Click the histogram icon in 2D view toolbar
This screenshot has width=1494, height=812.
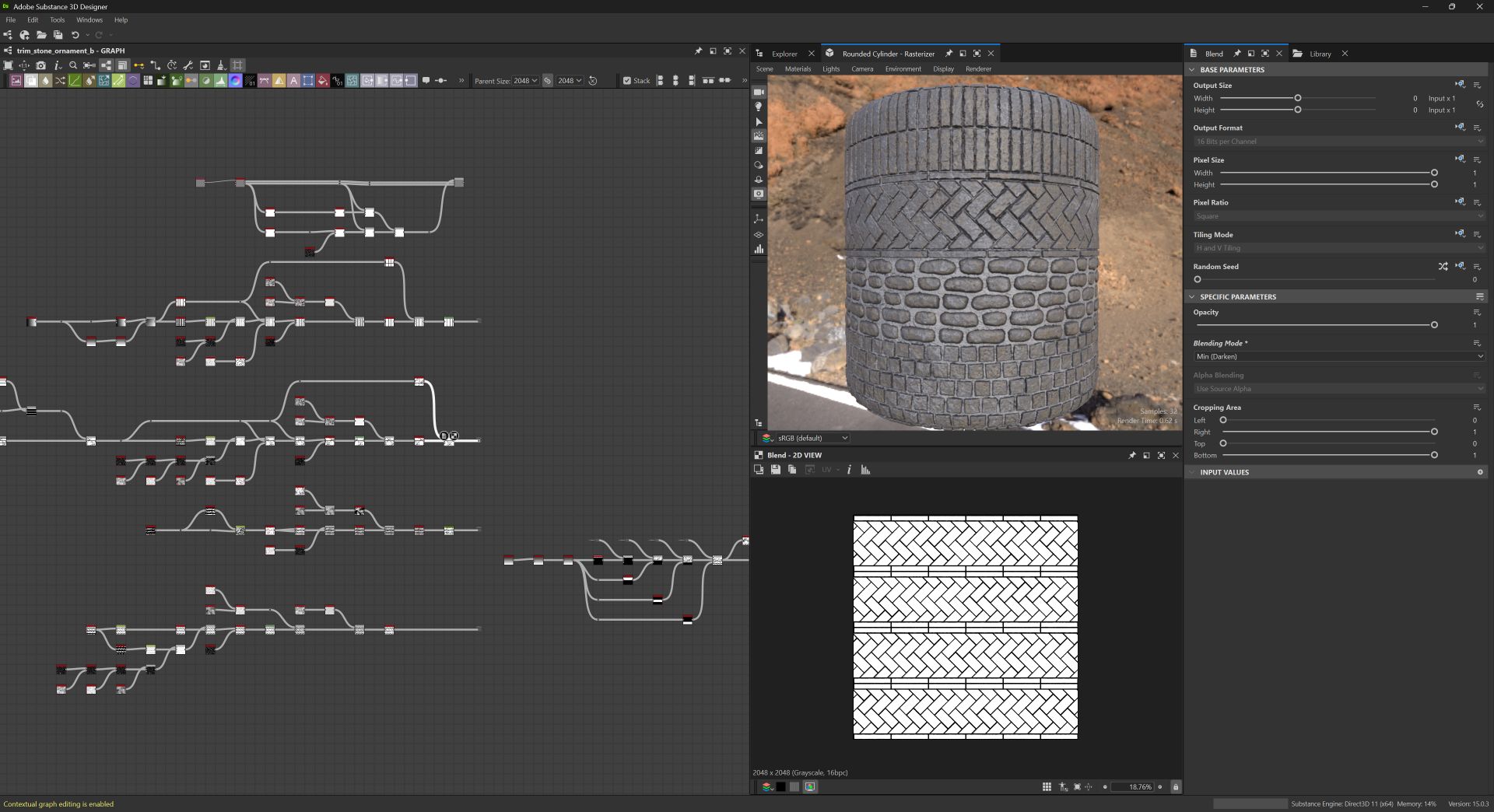[x=865, y=470]
